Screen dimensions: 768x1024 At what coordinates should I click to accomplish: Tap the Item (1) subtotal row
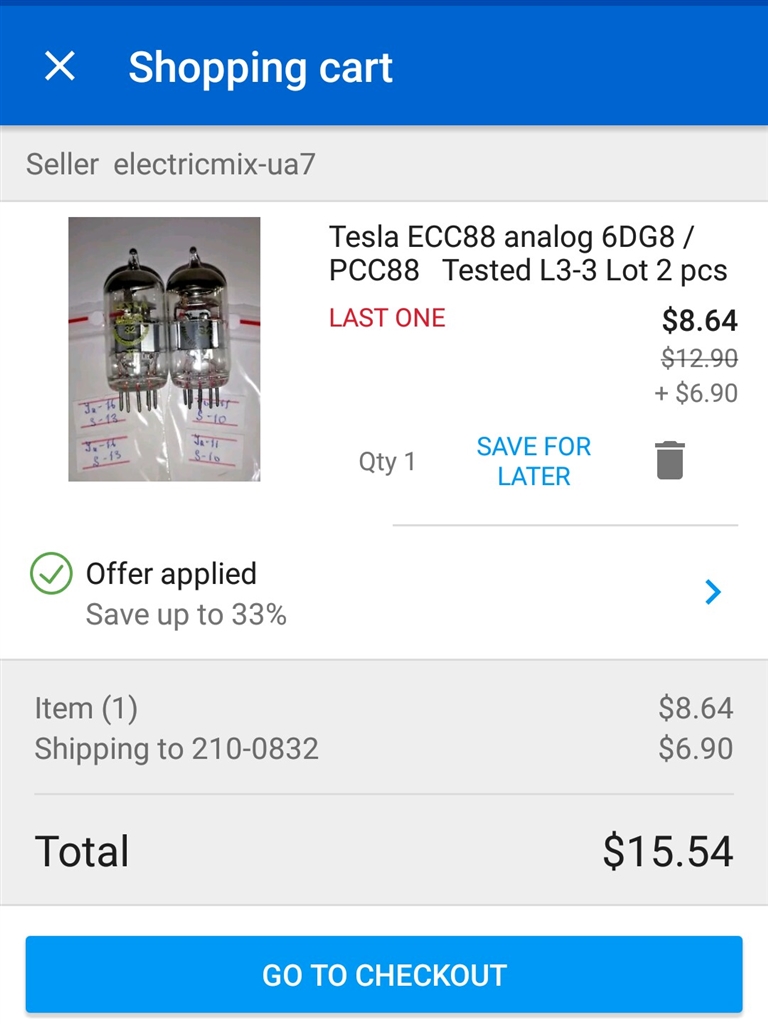[x=86, y=709]
